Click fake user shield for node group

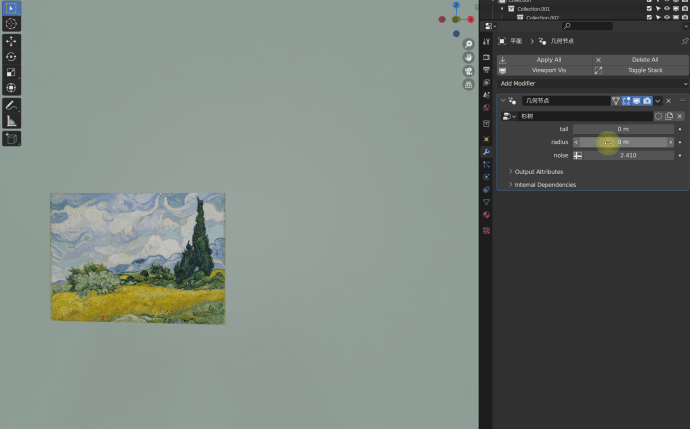click(x=658, y=116)
